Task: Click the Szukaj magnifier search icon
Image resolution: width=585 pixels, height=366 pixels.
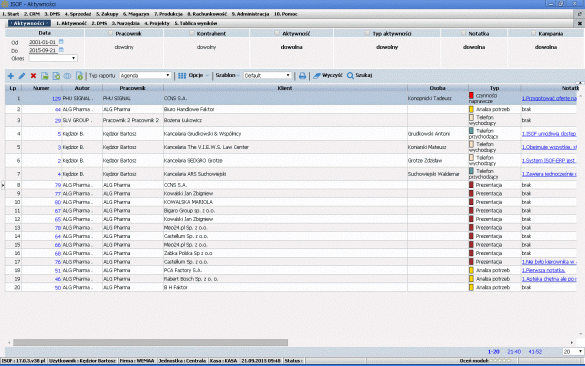Action: point(350,75)
